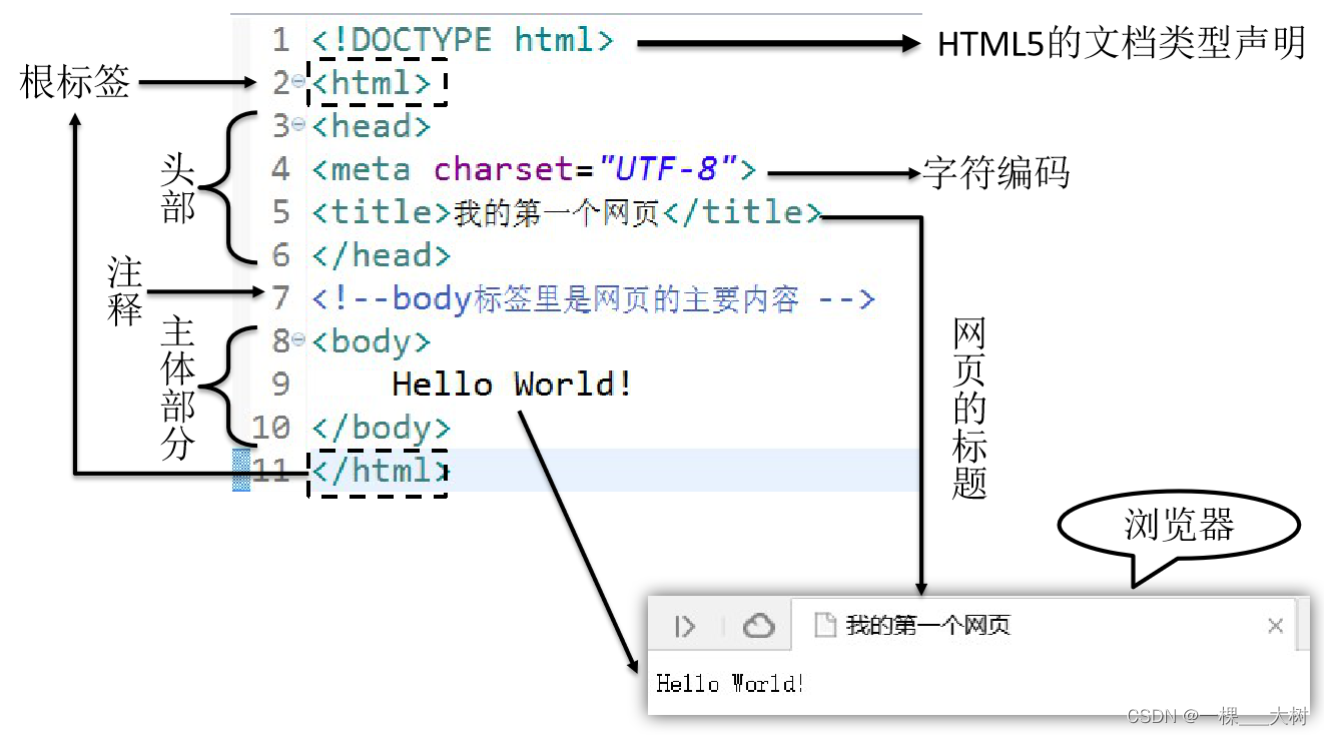Click the sidebar arrow icon in the browser toolbar

tap(684, 627)
